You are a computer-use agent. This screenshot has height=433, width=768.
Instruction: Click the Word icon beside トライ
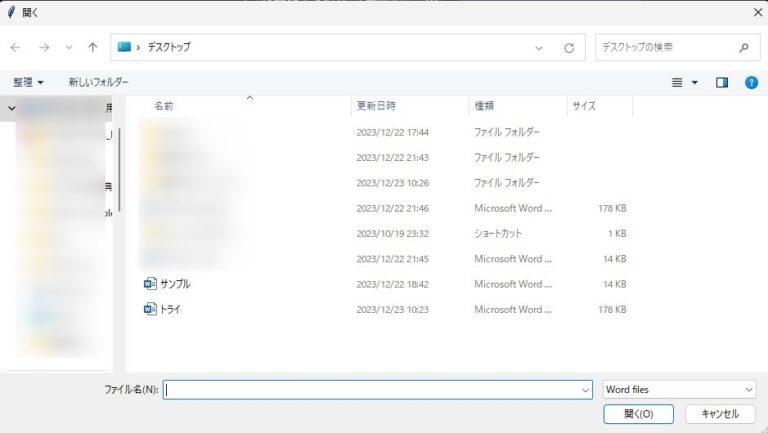pyautogui.click(x=150, y=310)
